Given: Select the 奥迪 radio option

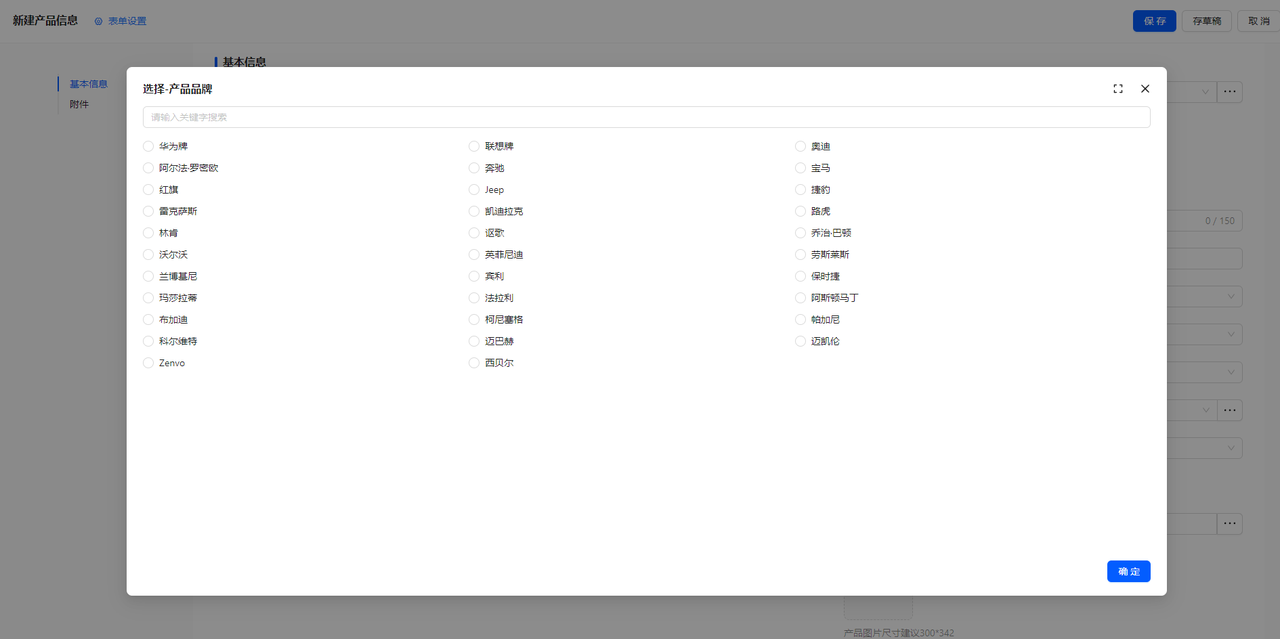Looking at the screenshot, I should pos(801,146).
